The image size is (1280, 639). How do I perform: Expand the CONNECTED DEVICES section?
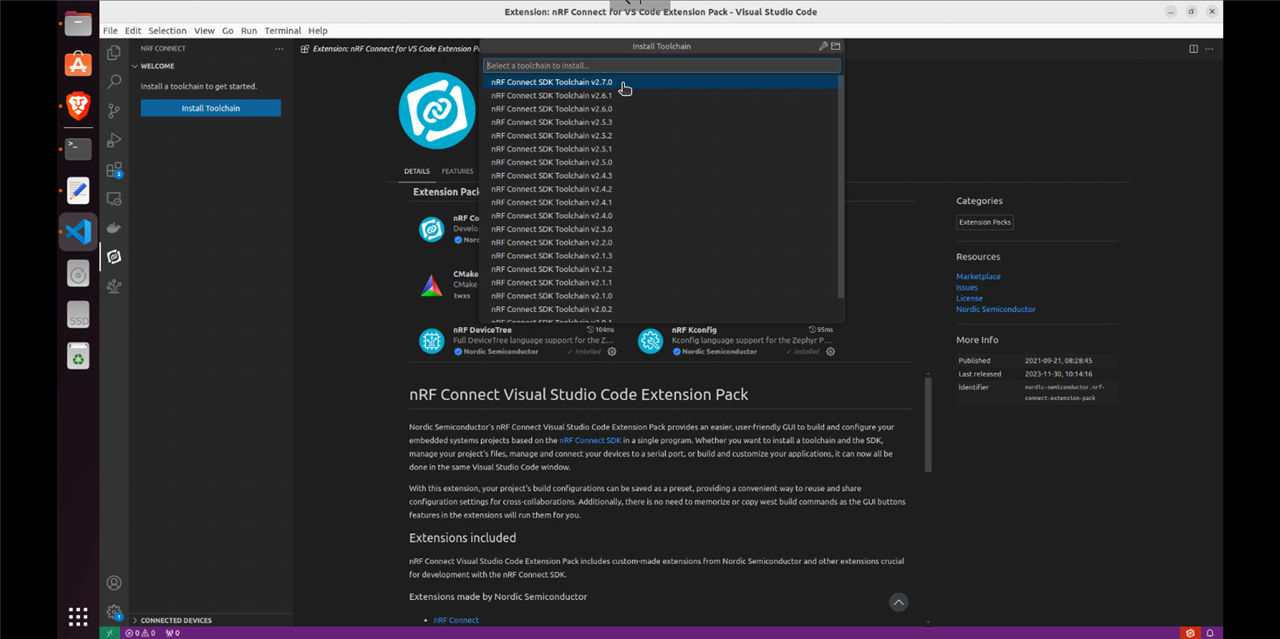click(176, 620)
